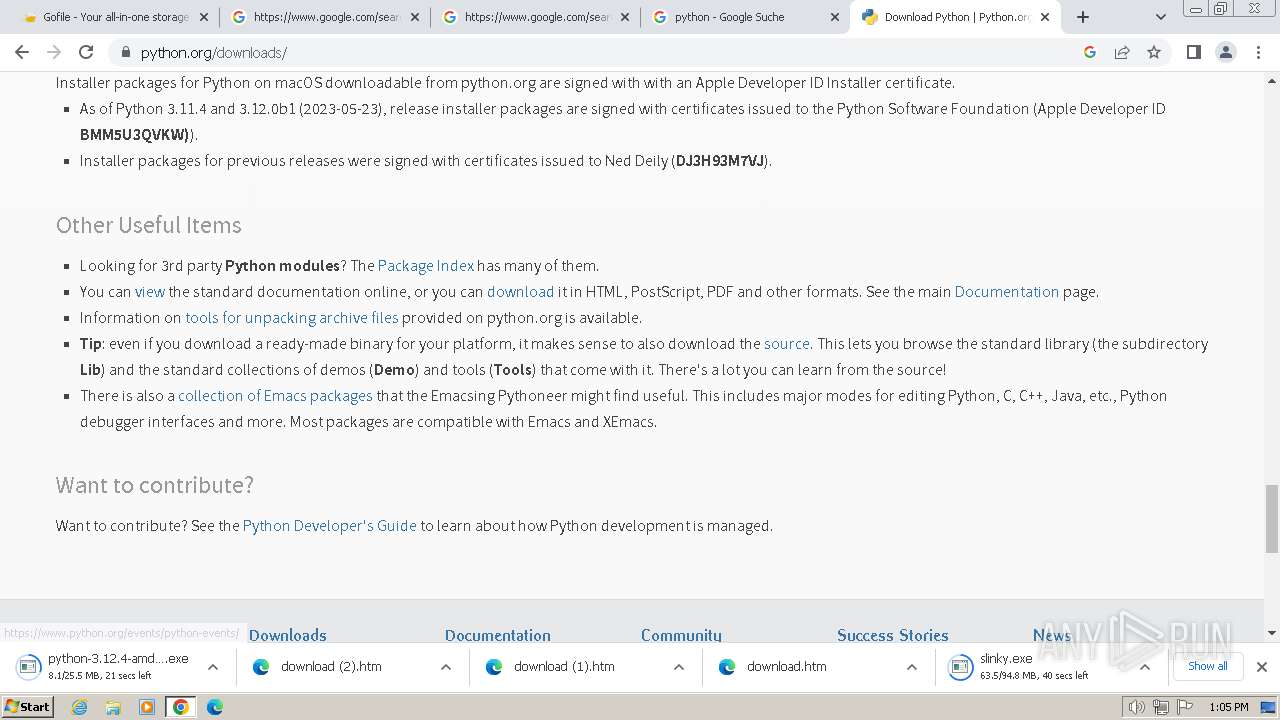Click the vertical page scrollbar thumb
Image resolution: width=1280 pixels, height=720 pixels.
pyautogui.click(x=1271, y=518)
